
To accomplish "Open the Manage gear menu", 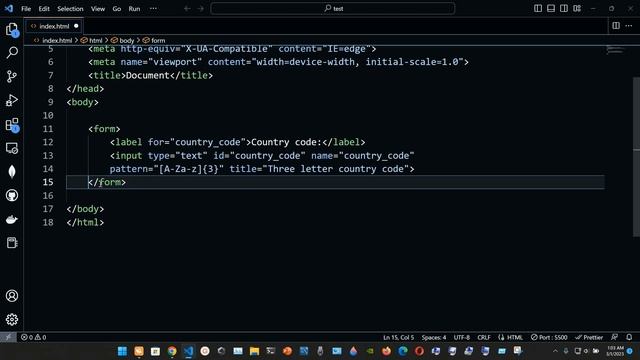I will [12, 319].
